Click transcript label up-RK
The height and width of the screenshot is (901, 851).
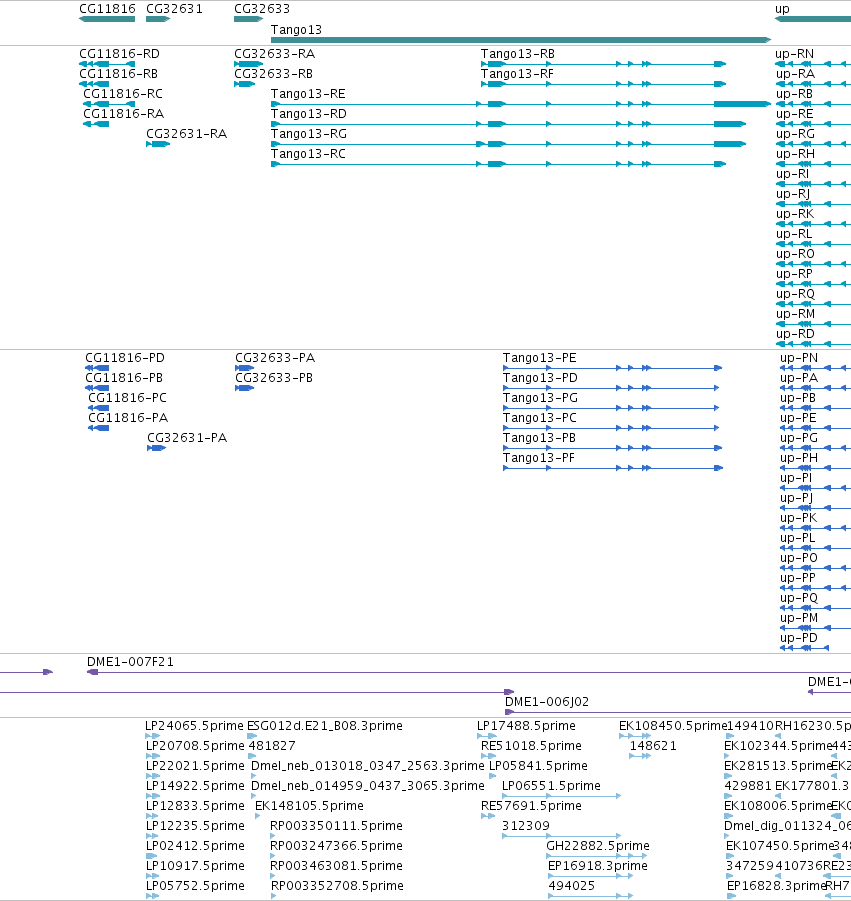795,214
